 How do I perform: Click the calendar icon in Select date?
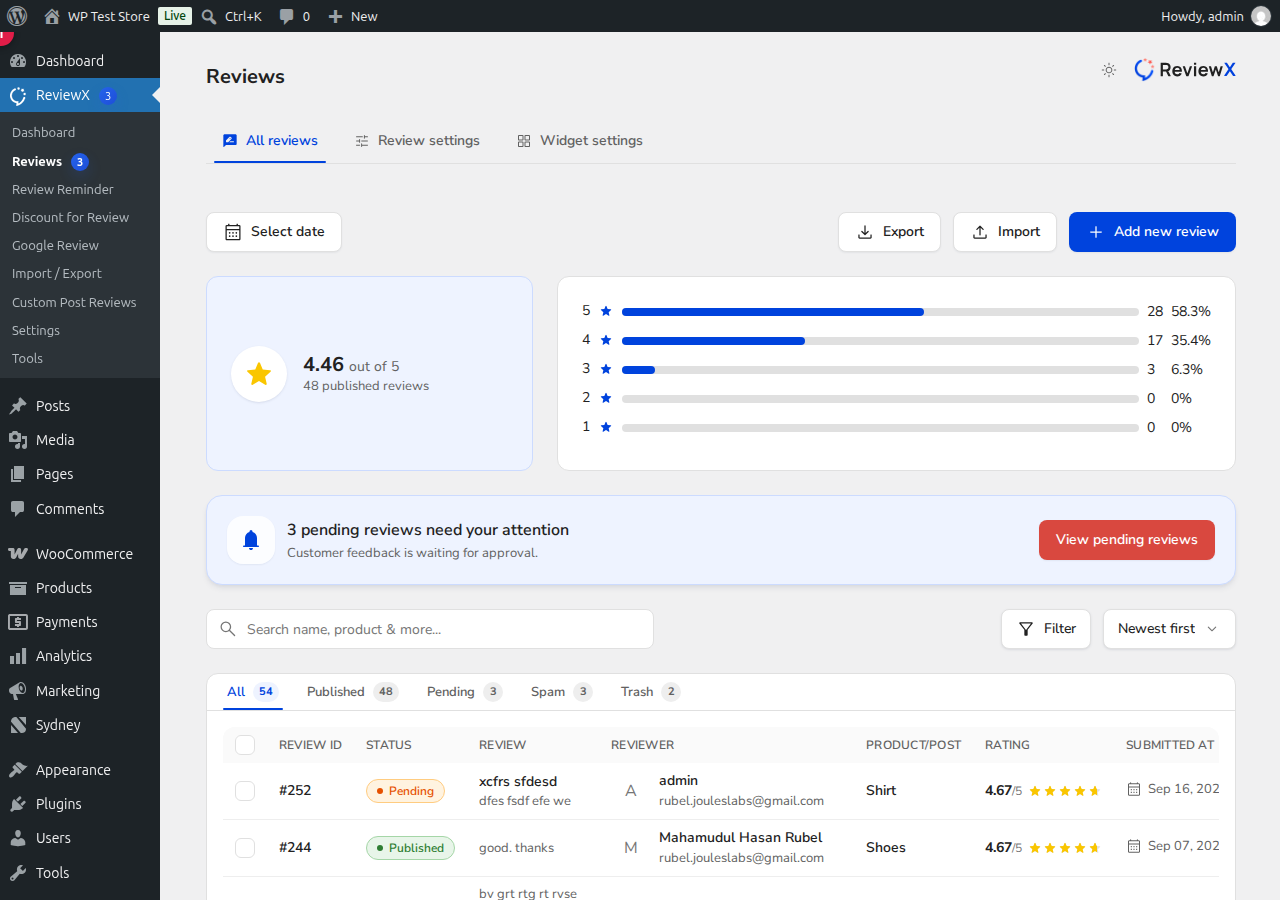pyautogui.click(x=233, y=232)
